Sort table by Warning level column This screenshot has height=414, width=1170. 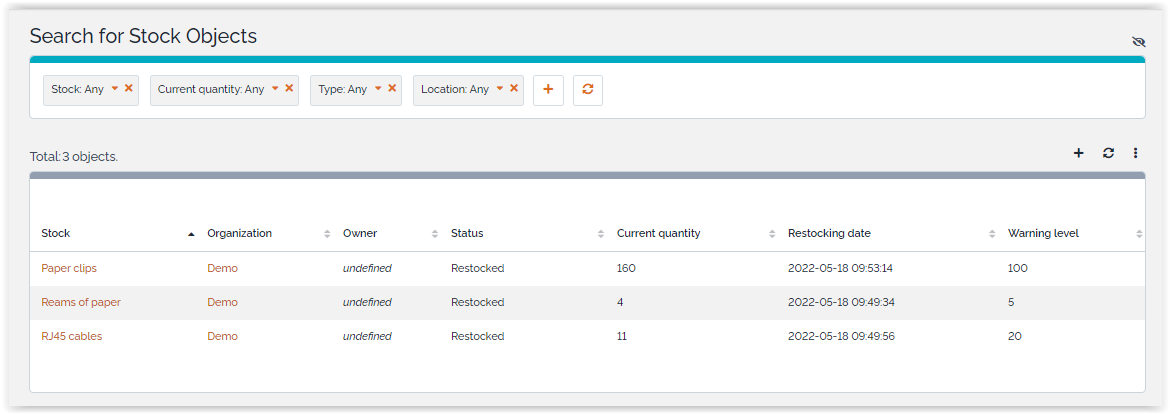point(1043,233)
